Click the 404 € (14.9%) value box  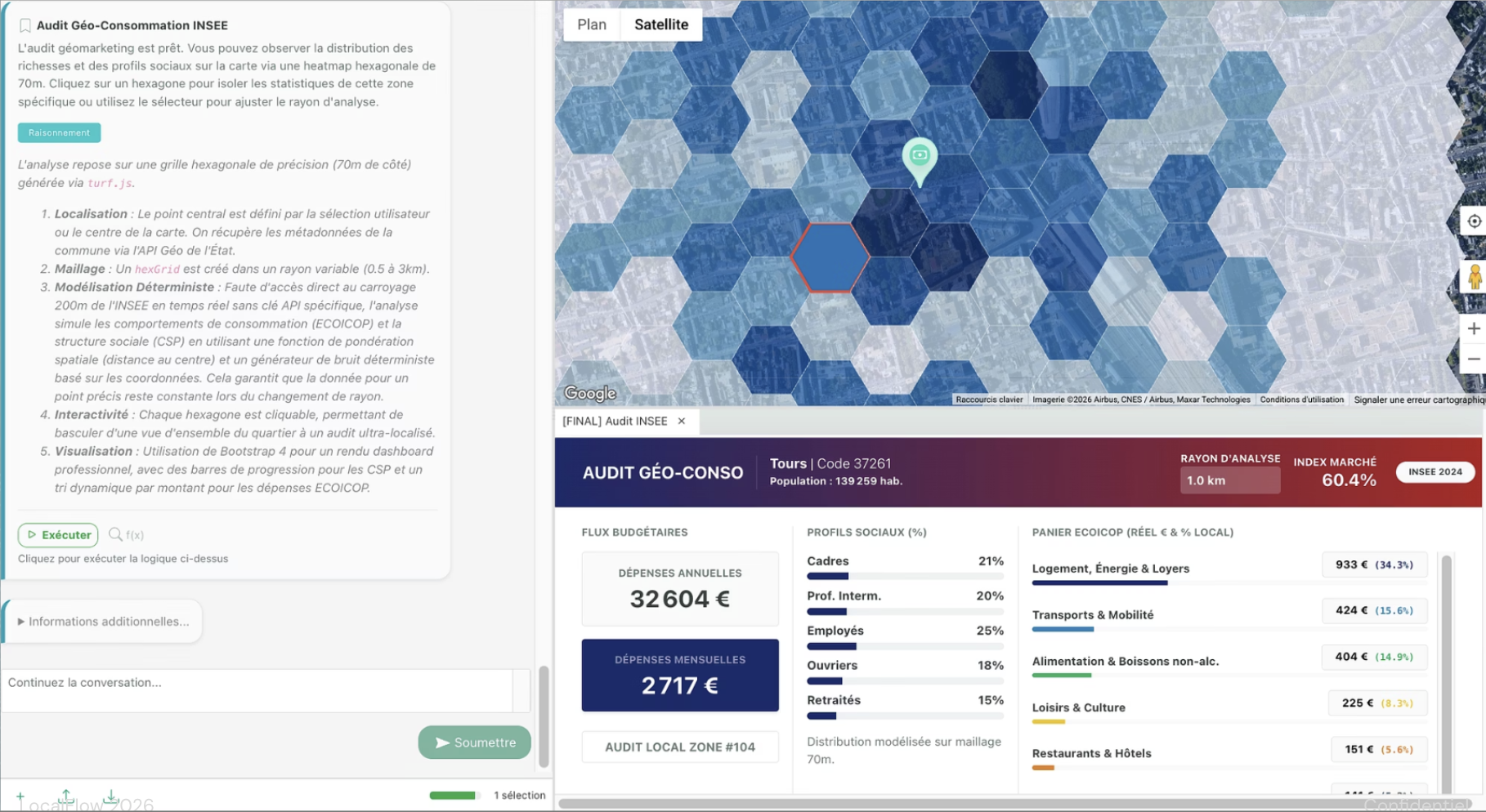(1375, 657)
